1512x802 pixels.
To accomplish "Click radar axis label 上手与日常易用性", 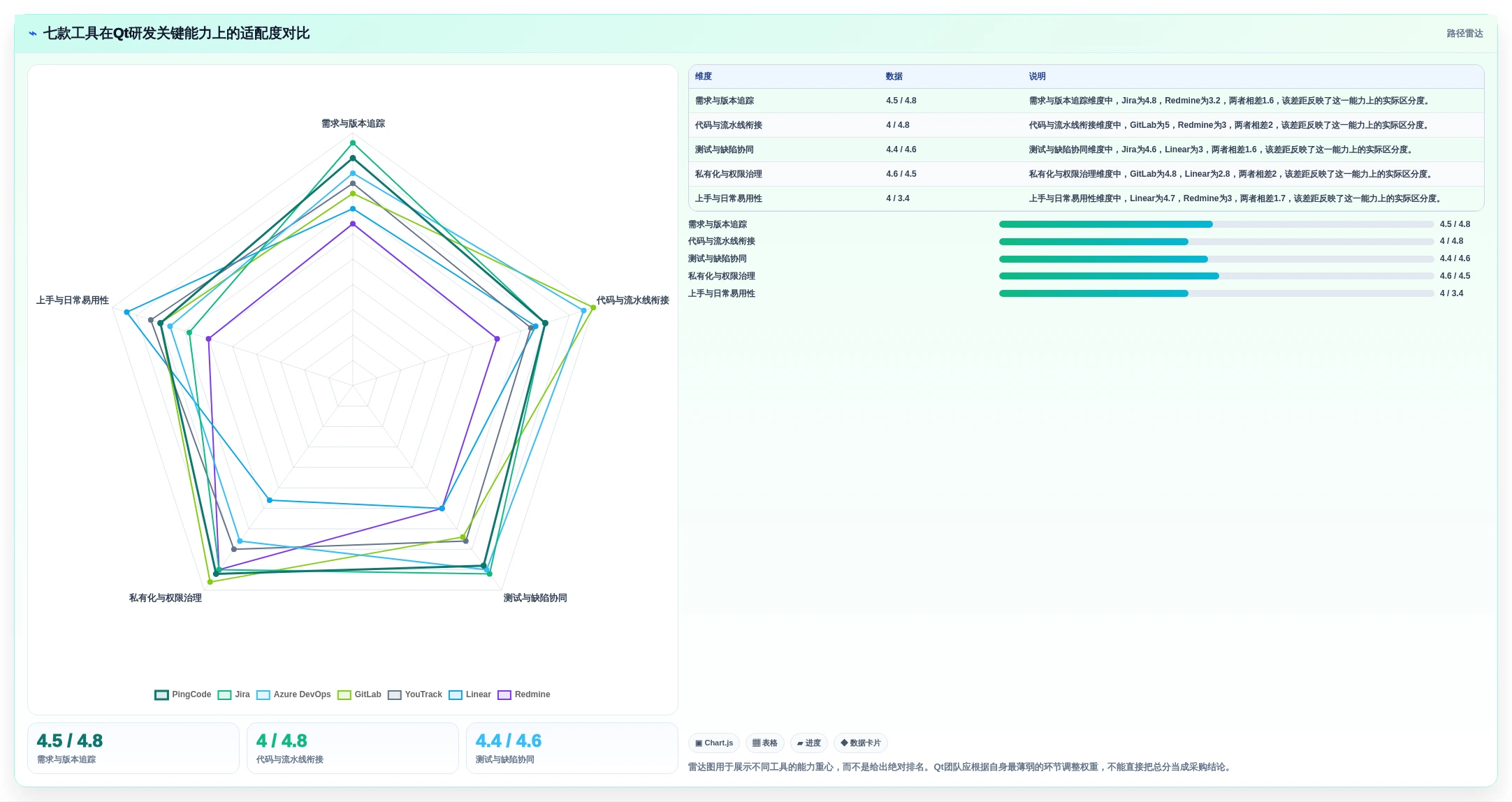I will tap(73, 300).
